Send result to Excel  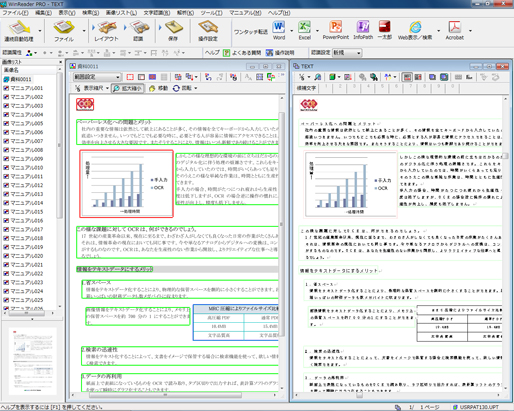(x=304, y=30)
